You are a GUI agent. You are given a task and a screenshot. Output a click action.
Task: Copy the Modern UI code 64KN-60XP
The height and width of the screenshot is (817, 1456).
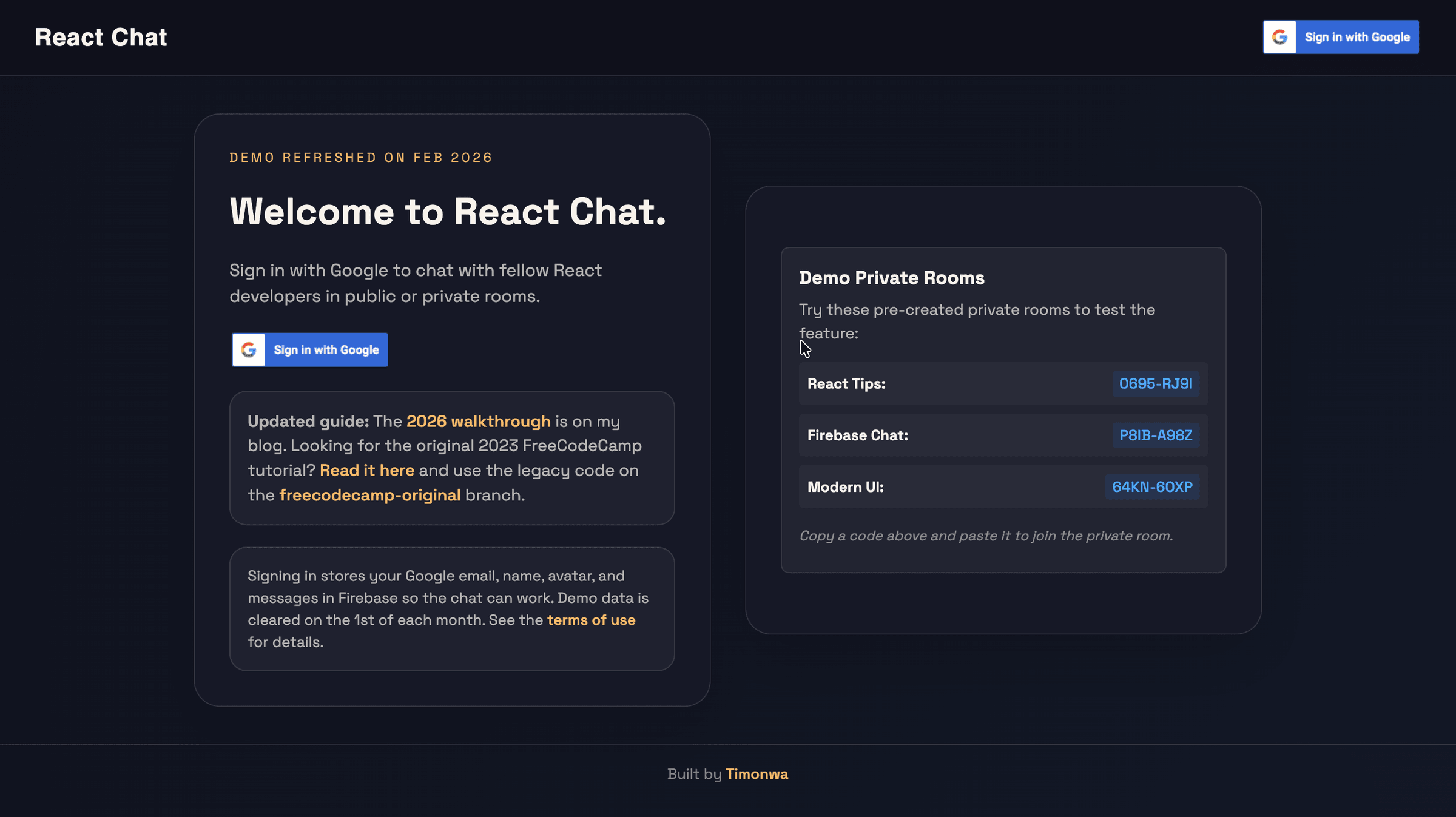click(1152, 487)
